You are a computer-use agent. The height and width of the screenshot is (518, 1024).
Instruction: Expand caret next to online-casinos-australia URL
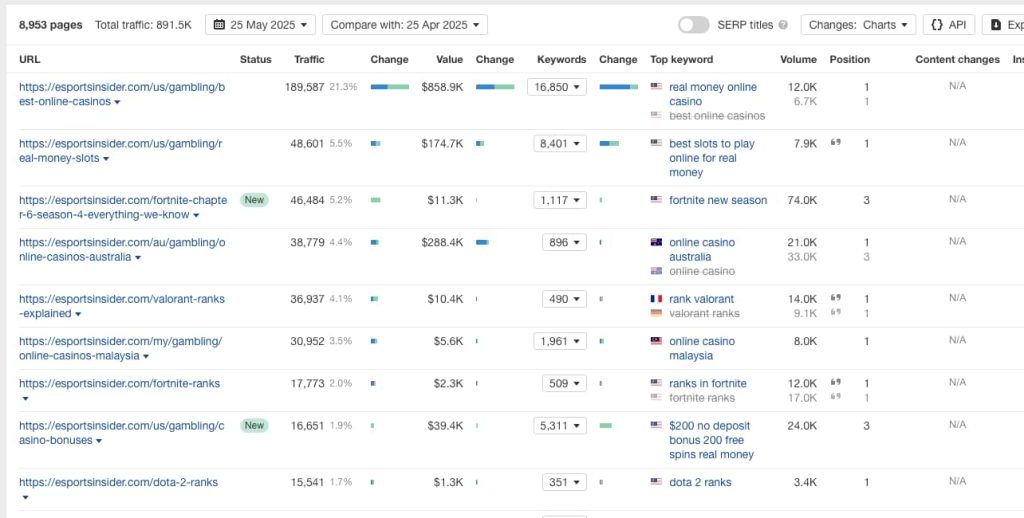point(138,258)
